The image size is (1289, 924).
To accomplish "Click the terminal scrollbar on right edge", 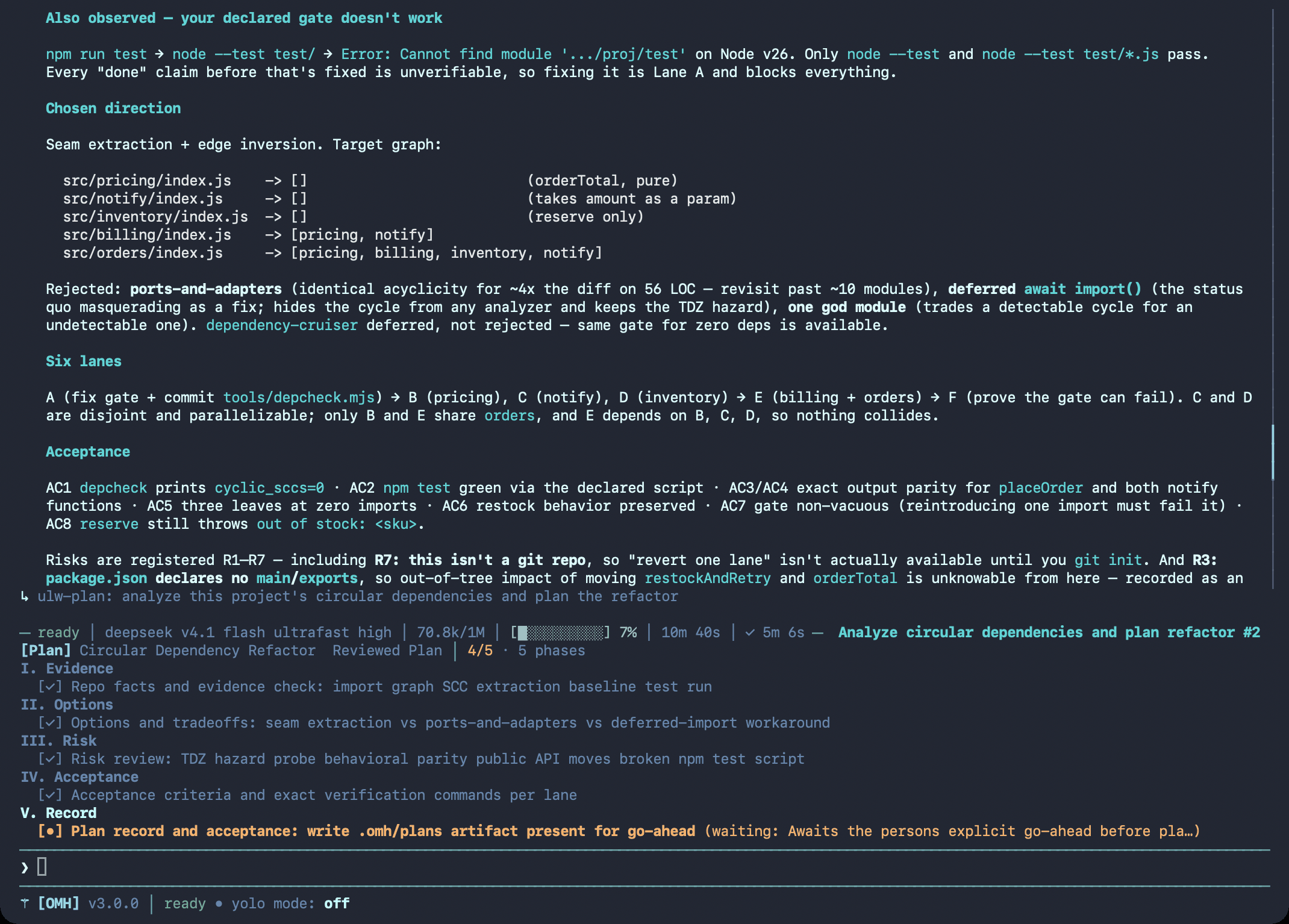I will coord(1273,452).
